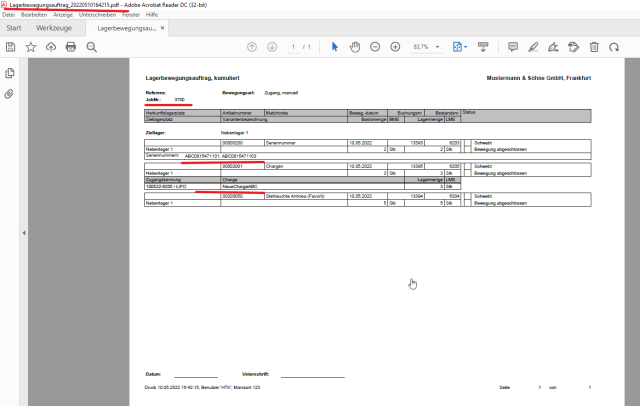Tick the Schwebt box for Stehleuchte row
640x406 pixels.
467,198
